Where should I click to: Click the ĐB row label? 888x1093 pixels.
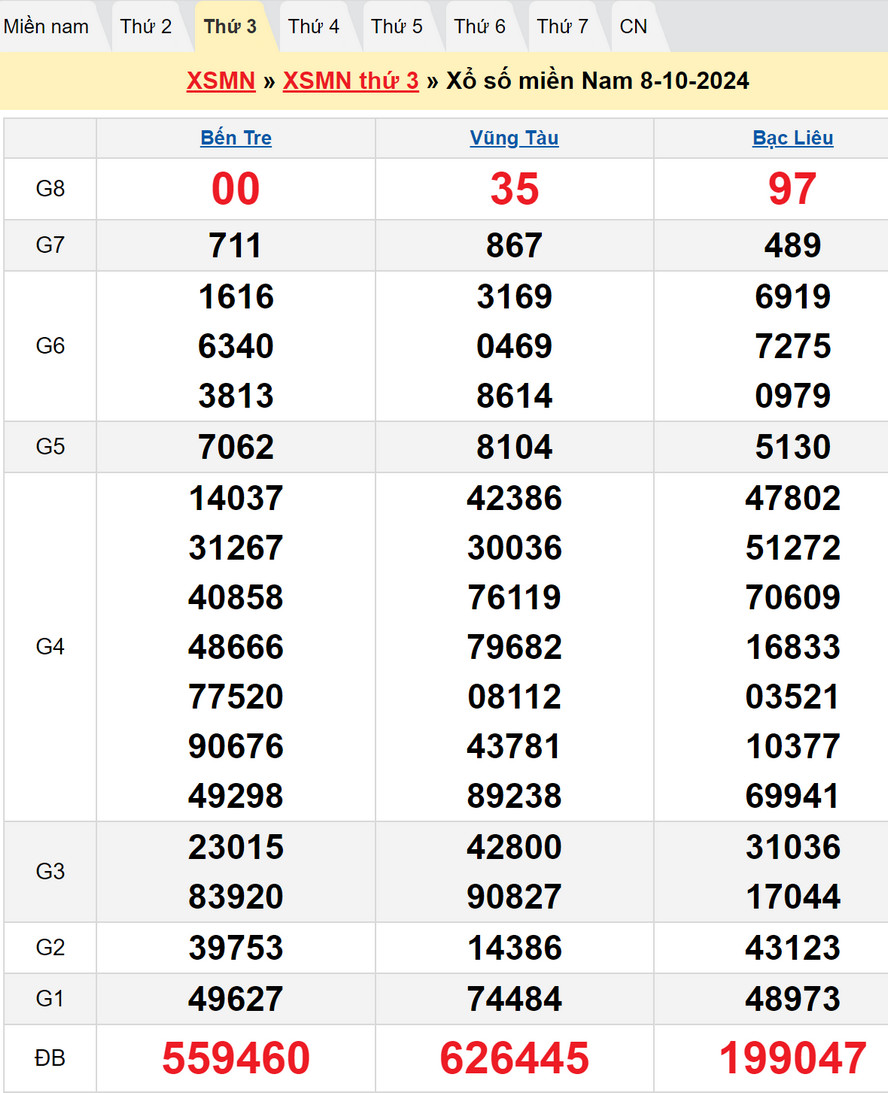coord(50,1058)
